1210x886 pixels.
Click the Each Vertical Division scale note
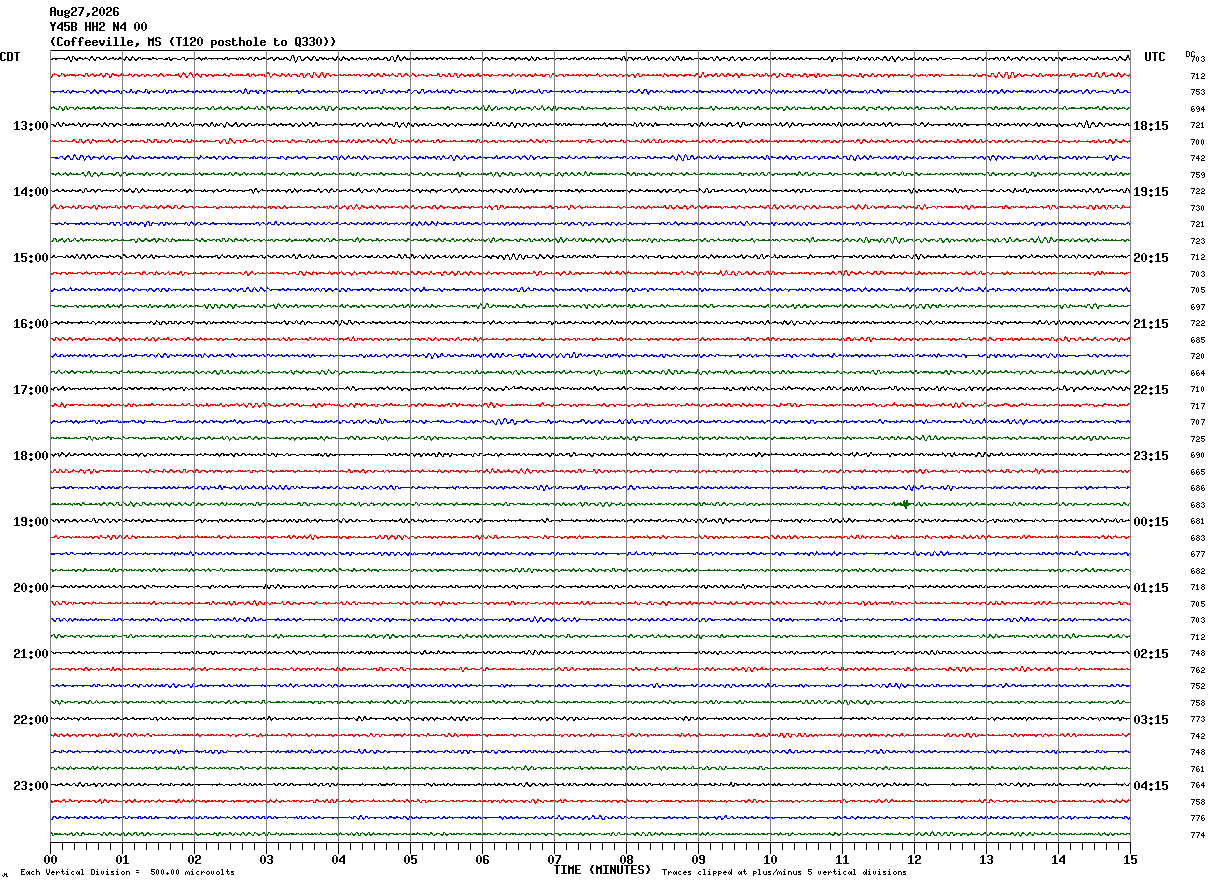point(127,873)
